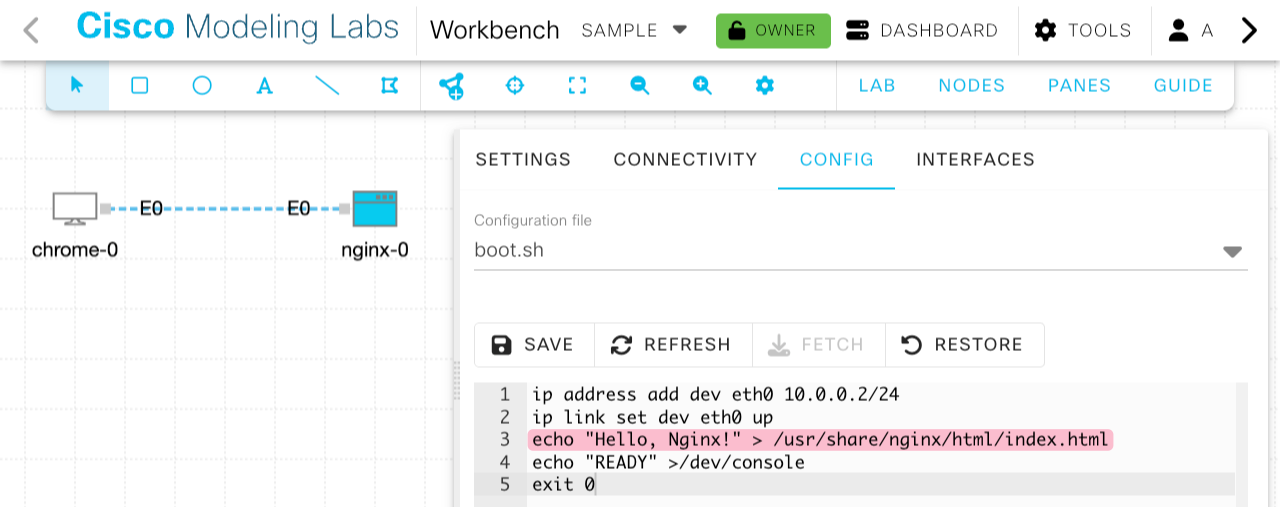Select the text annotation tool

(x=265, y=86)
